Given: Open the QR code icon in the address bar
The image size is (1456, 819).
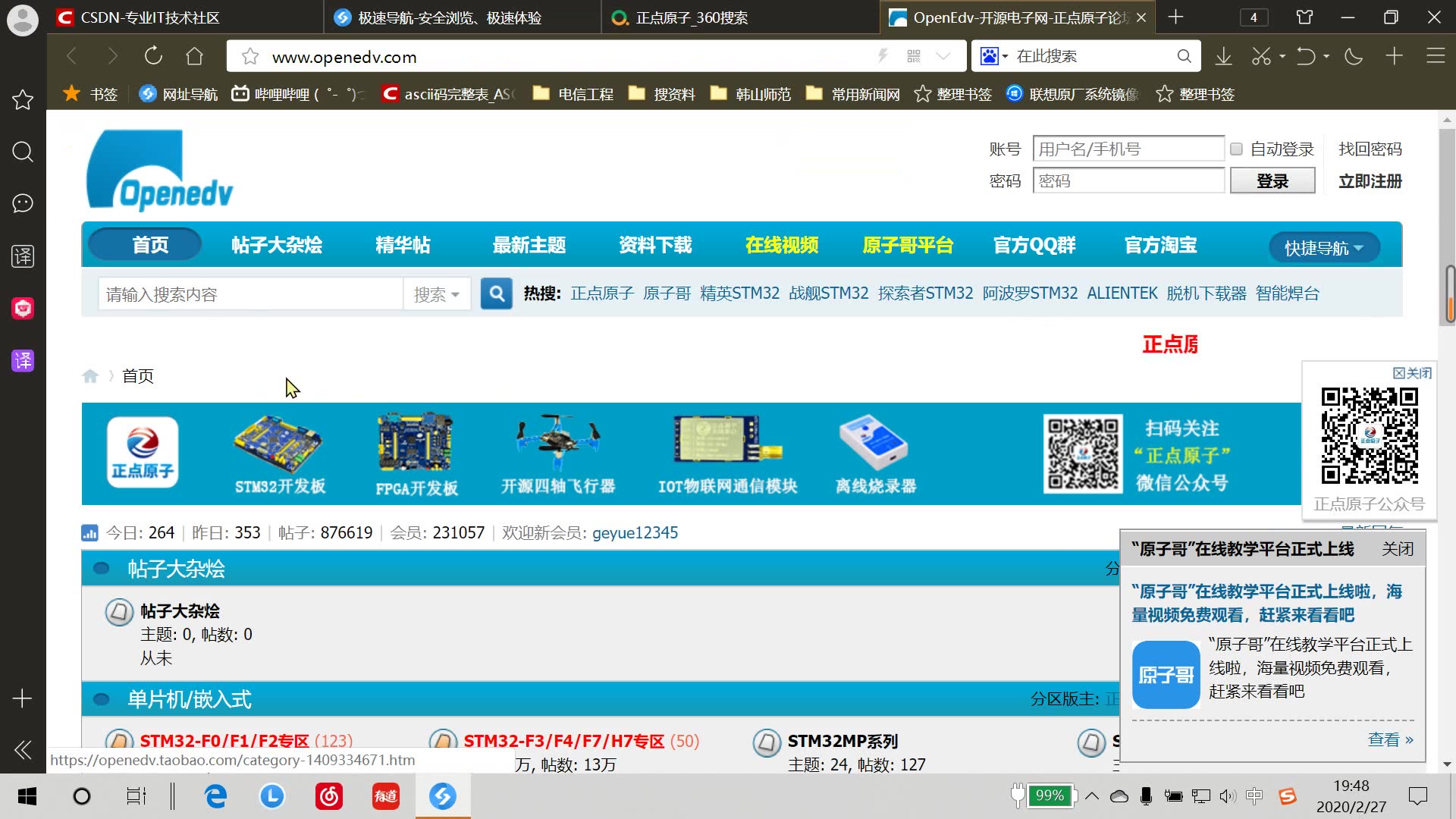Looking at the screenshot, I should (x=914, y=56).
